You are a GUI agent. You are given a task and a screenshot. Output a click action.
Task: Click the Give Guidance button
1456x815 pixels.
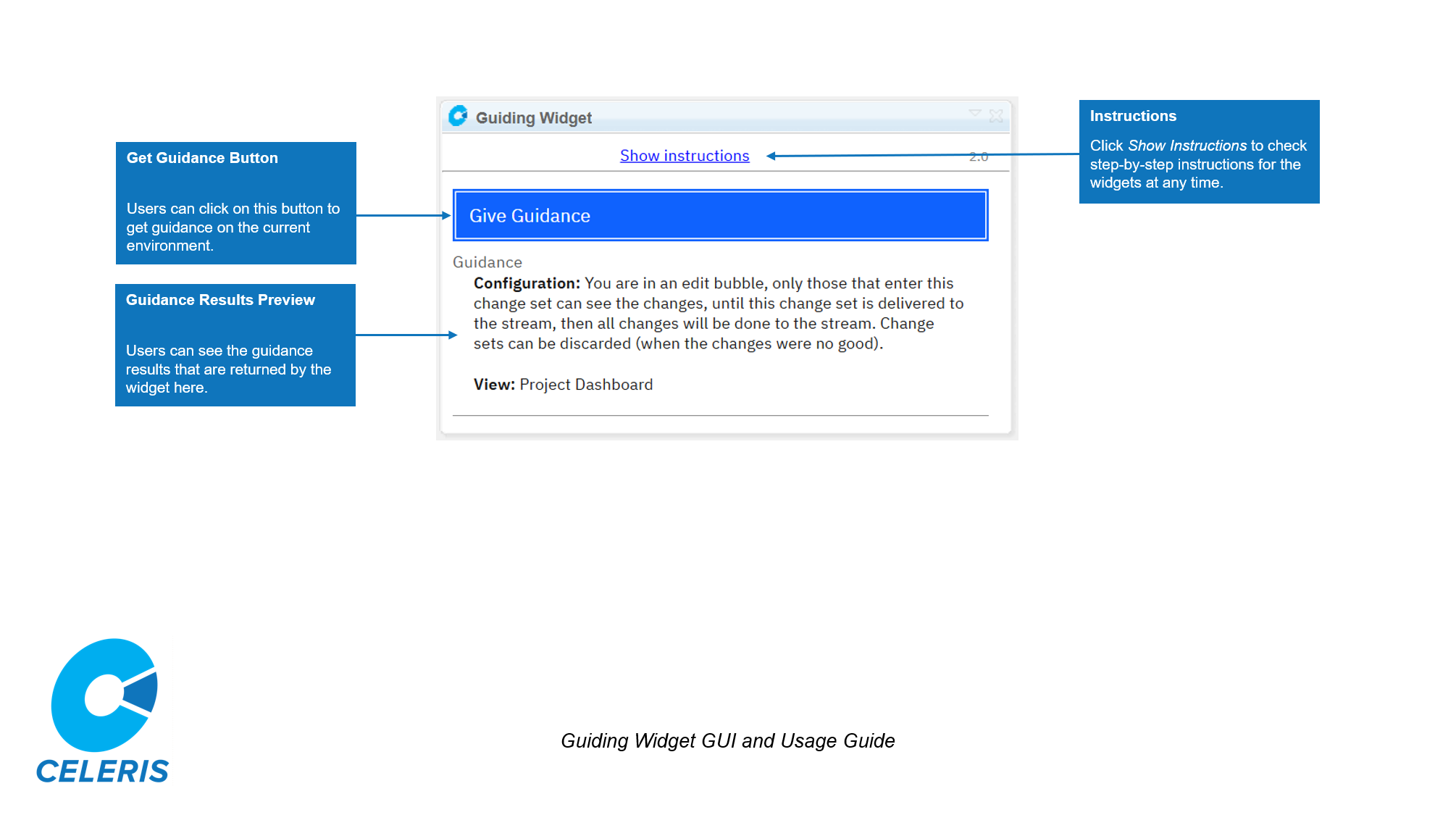coord(719,215)
